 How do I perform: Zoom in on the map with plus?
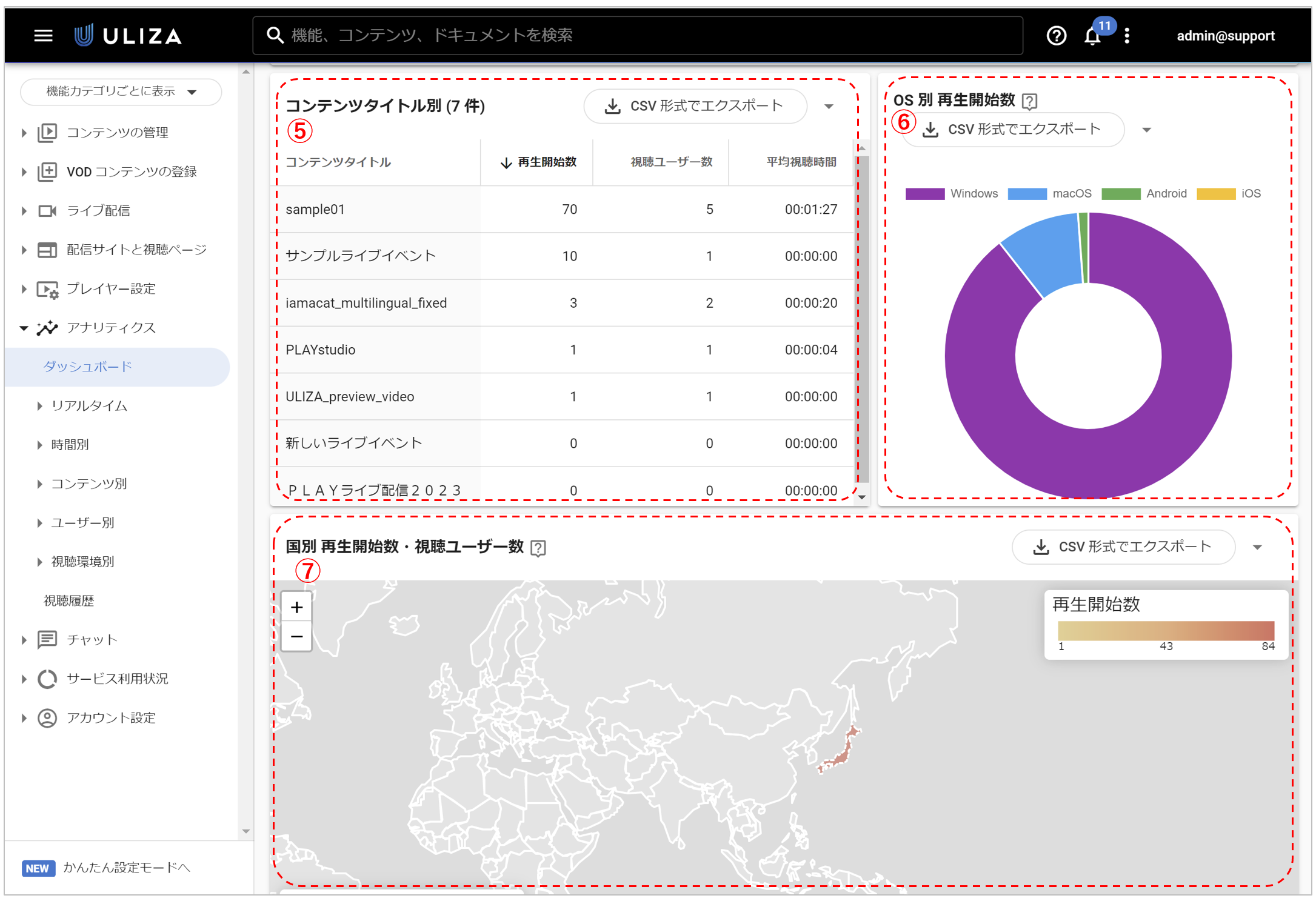(296, 607)
